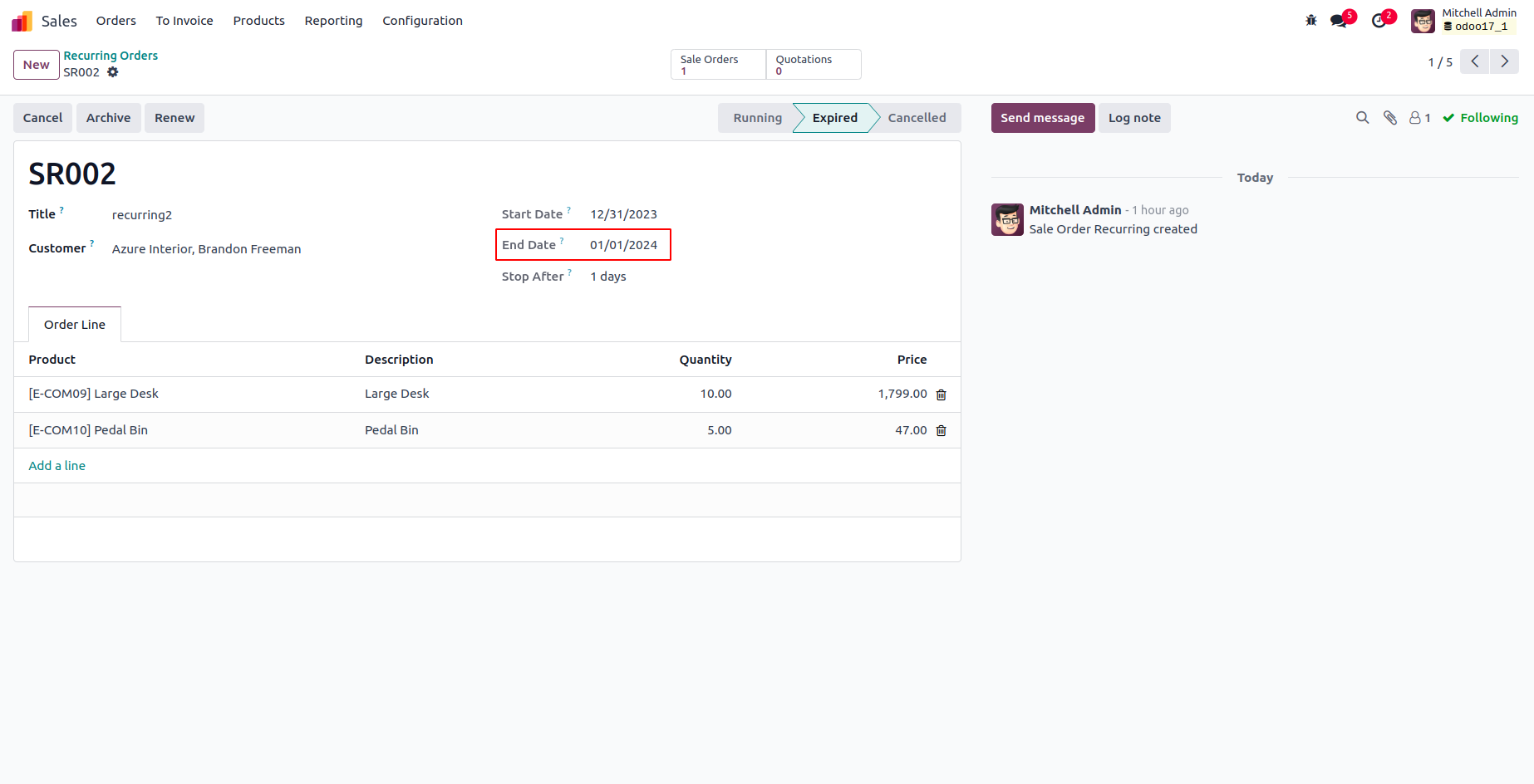This screenshot has height=784, width=1534.
Task: Open the Reporting menu
Action: [333, 21]
